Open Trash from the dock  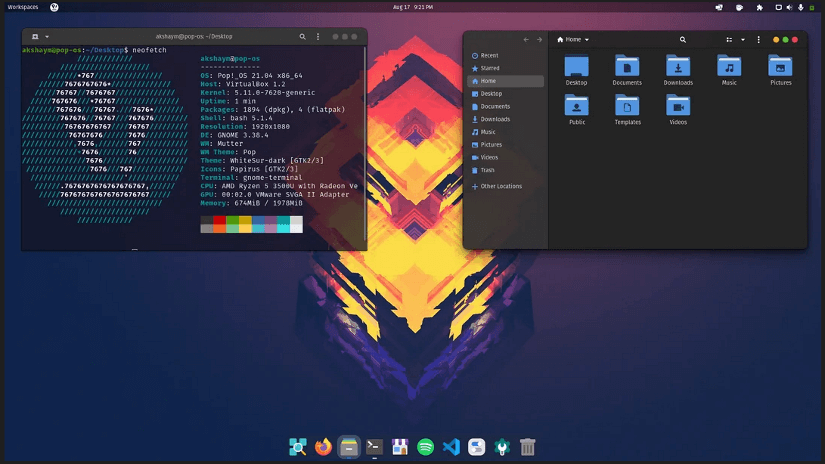pos(527,447)
